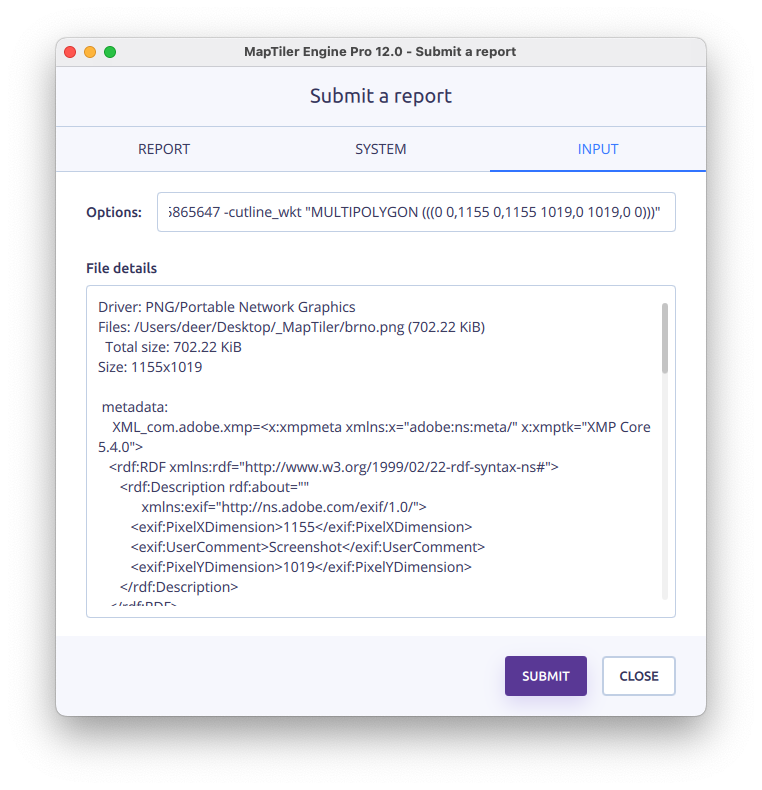Click the Submit a report heading
762x790 pixels.
pos(381,96)
